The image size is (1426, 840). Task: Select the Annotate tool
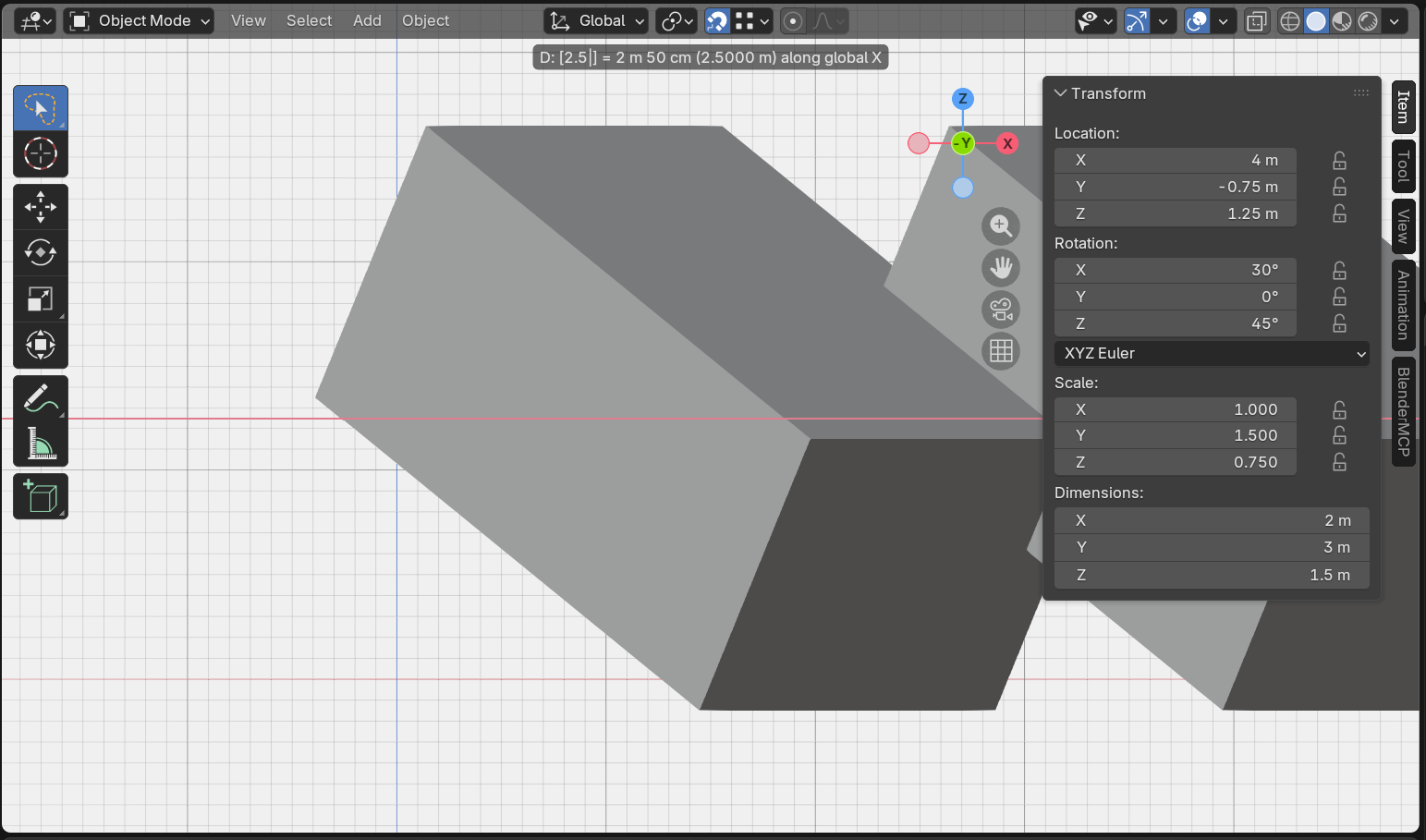(41, 398)
